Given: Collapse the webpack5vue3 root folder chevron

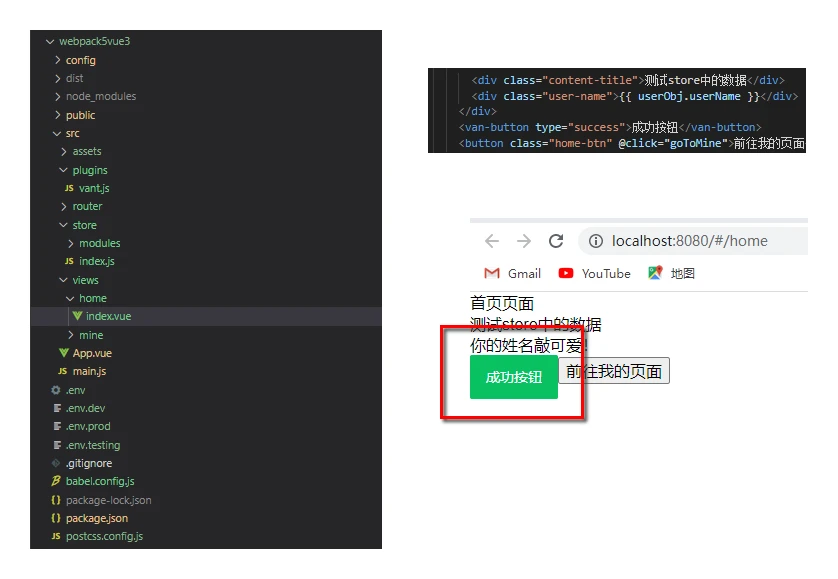Looking at the screenshot, I should 50,42.
